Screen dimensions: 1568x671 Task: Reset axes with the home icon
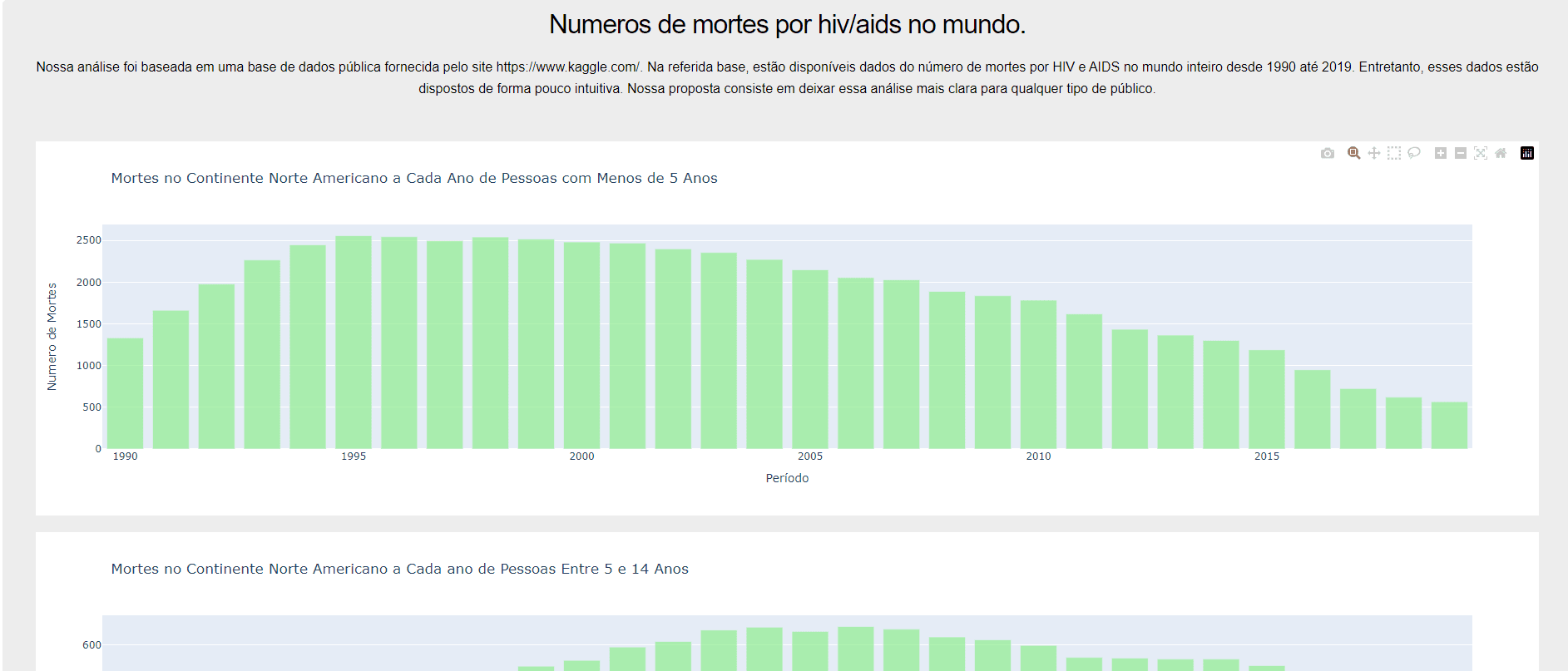click(x=1501, y=153)
